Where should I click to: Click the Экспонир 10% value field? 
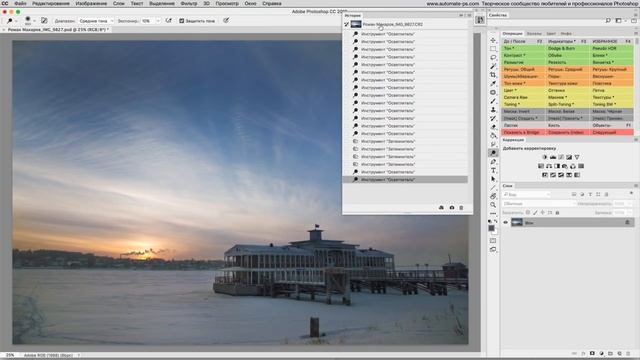click(147, 21)
